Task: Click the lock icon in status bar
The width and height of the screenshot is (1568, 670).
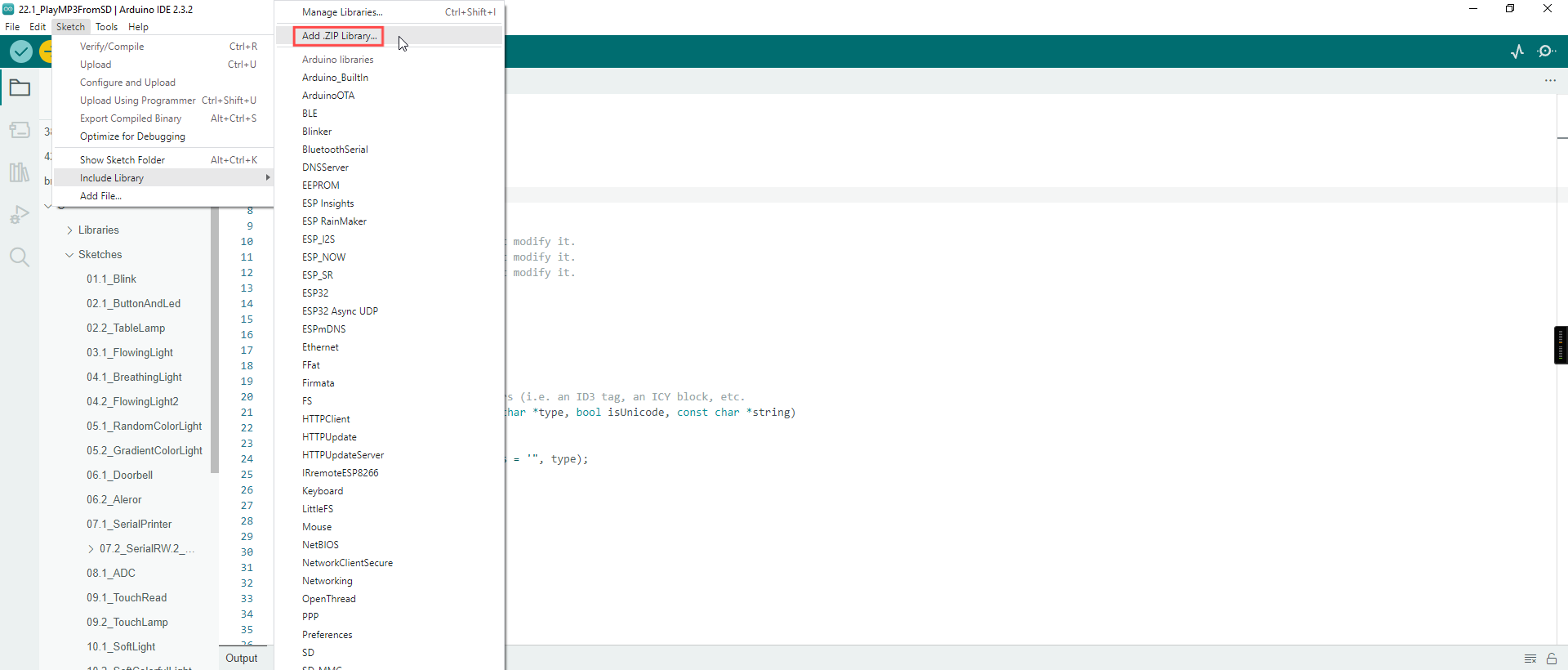Action: (1552, 659)
